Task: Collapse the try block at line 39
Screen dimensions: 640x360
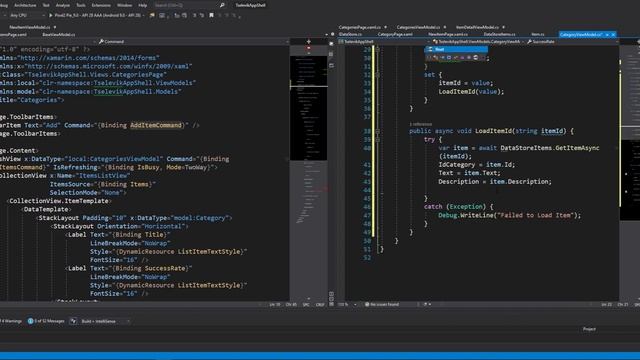Action: click(x=378, y=140)
